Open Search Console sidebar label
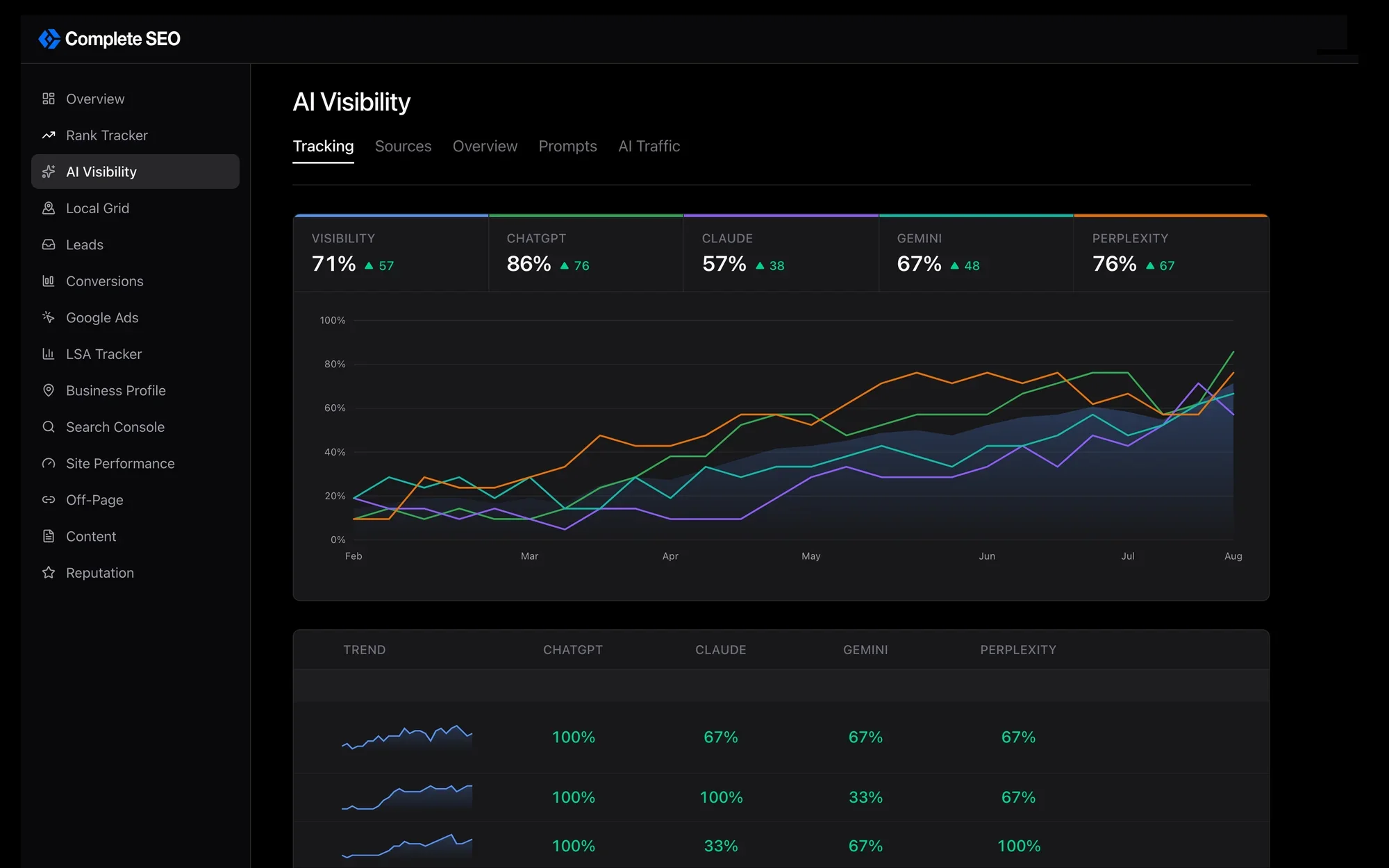 (x=115, y=427)
